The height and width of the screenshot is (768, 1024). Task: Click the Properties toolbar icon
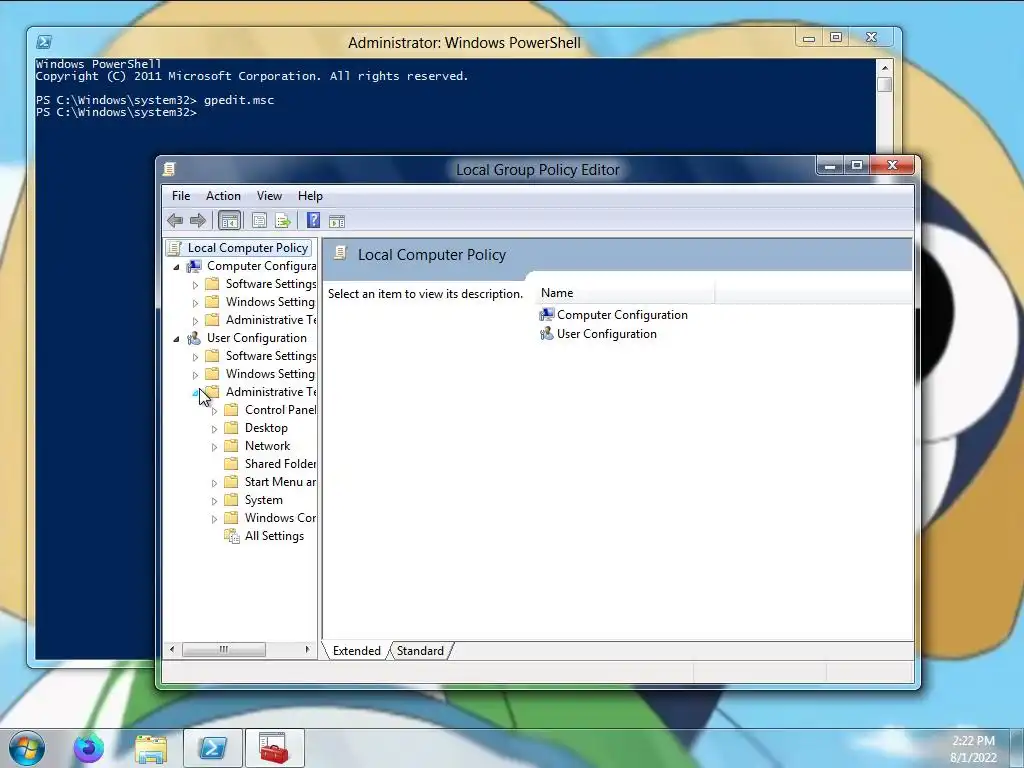click(x=259, y=221)
